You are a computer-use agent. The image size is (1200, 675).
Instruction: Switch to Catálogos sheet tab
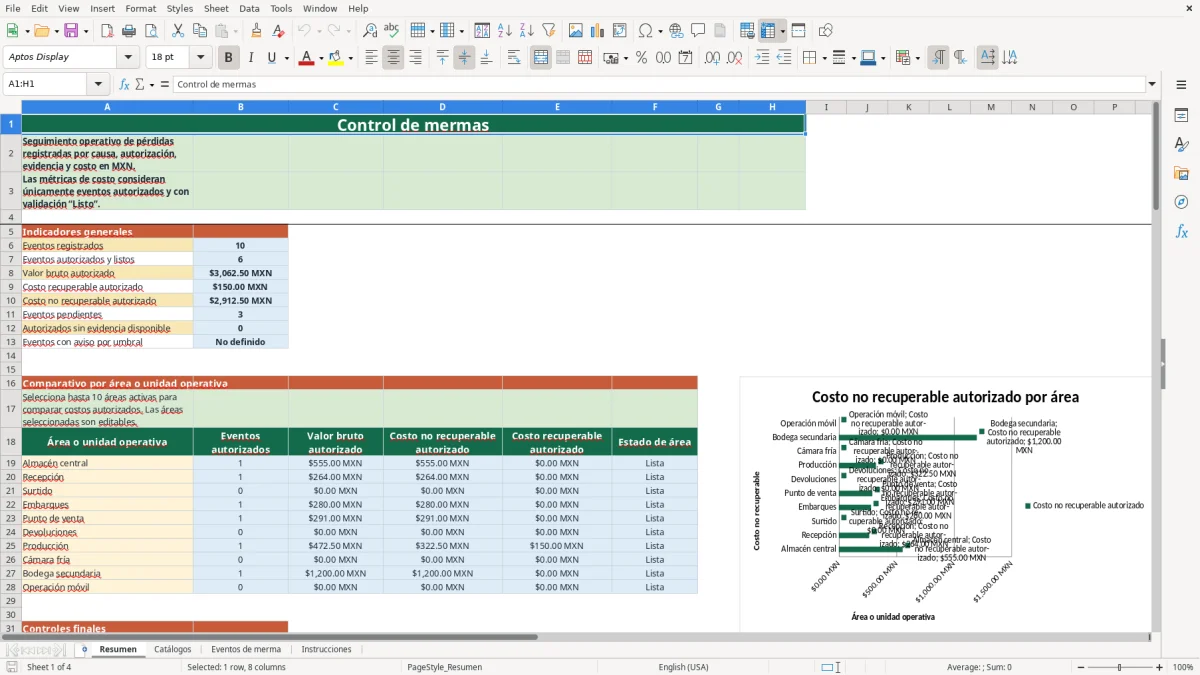click(x=173, y=650)
